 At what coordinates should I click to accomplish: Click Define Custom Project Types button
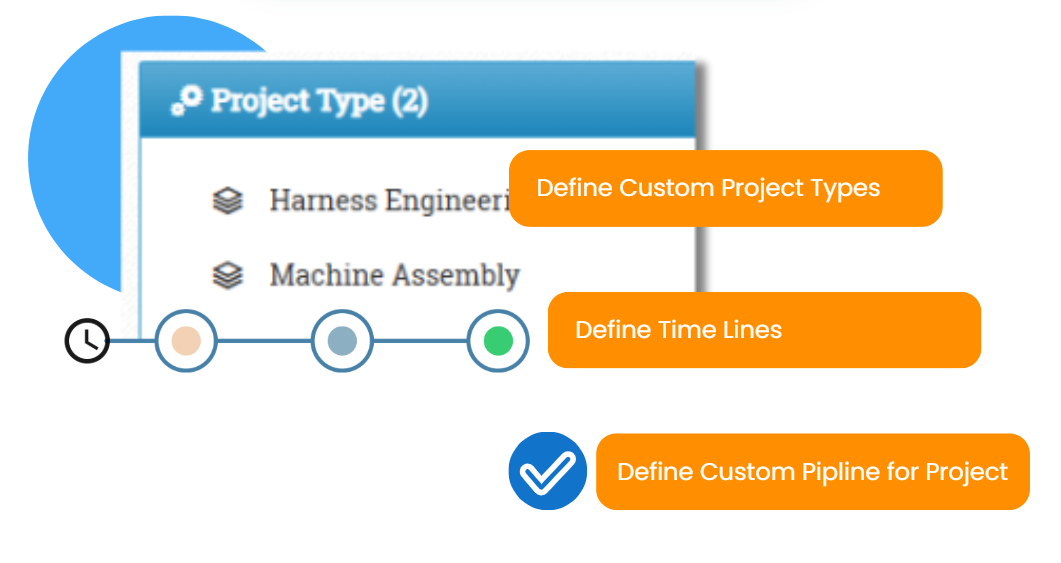[x=725, y=188]
